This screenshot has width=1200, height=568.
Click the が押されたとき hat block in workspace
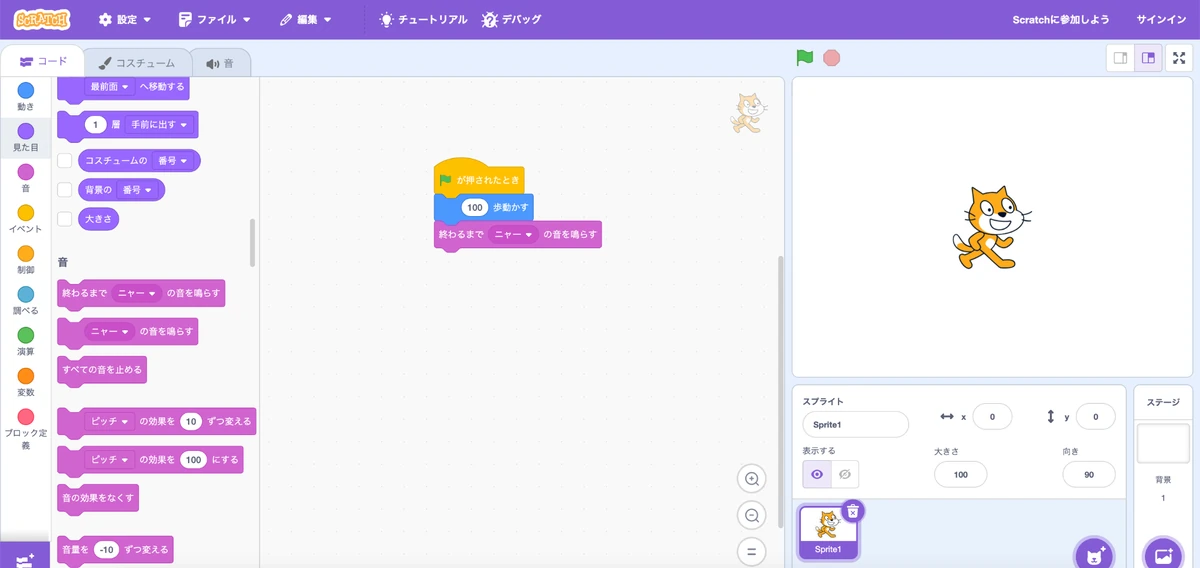pyautogui.click(x=479, y=178)
